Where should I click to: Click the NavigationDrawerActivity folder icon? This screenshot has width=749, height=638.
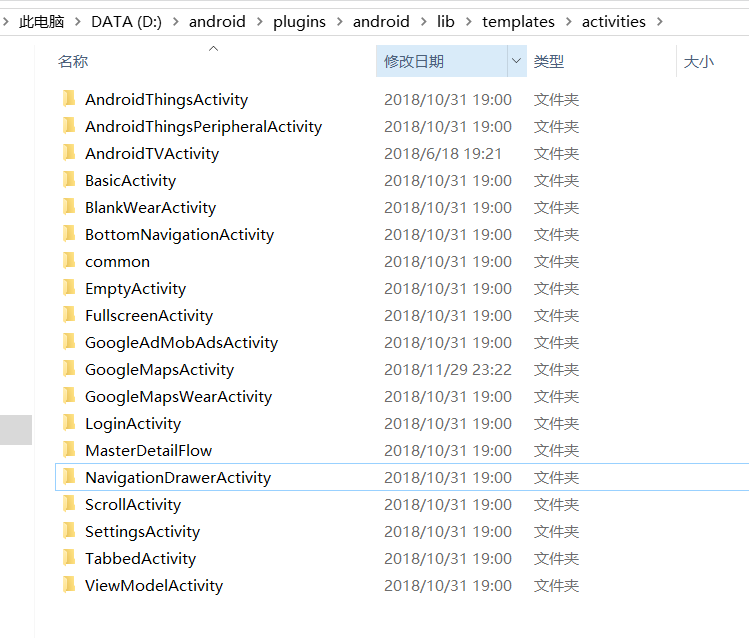69,477
